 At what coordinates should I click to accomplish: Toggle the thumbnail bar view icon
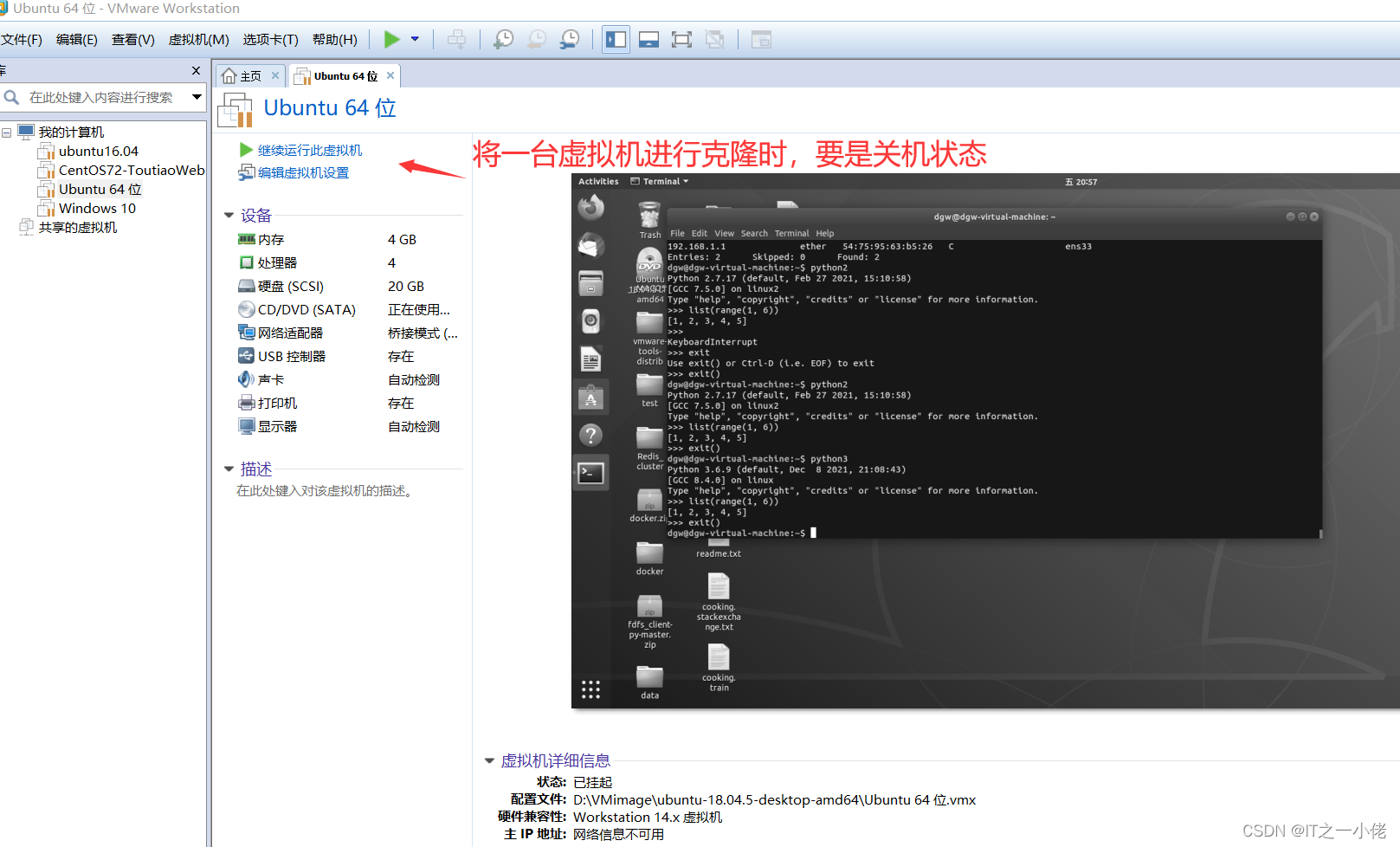(x=648, y=39)
